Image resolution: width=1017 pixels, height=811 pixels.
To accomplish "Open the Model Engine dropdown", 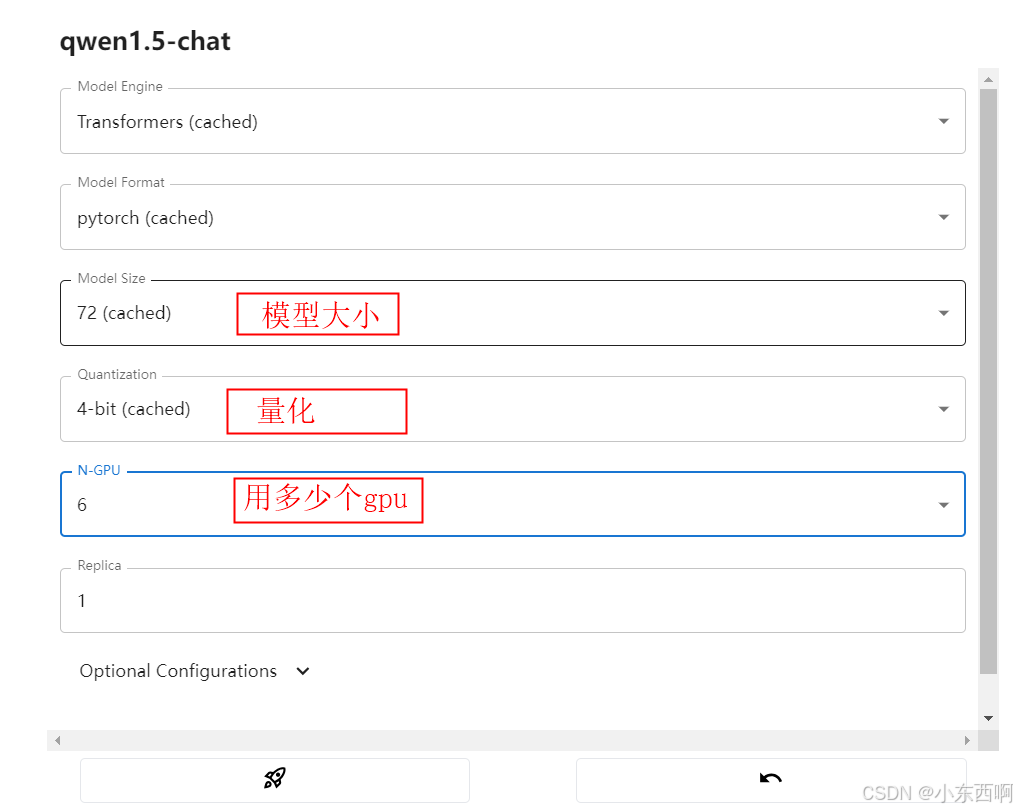I will point(512,121).
